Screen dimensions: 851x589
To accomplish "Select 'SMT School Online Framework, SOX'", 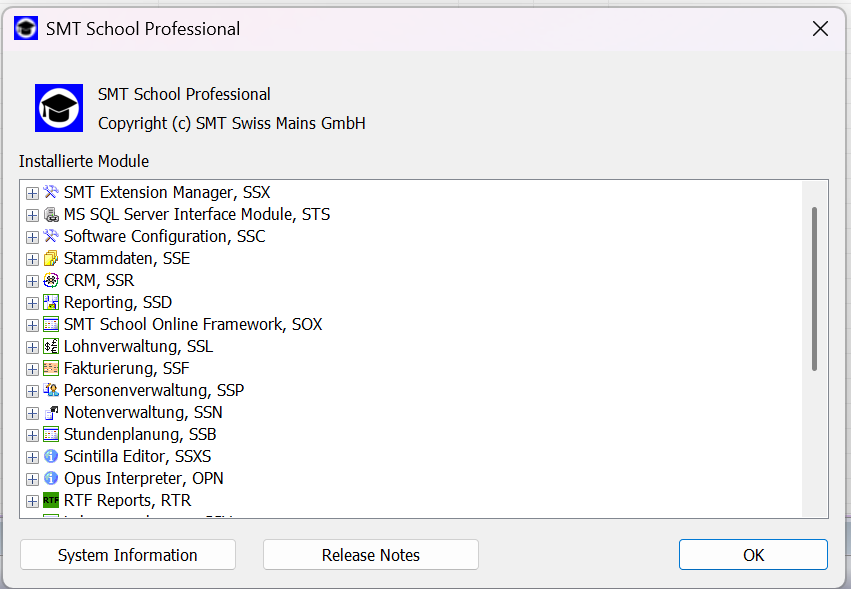I will pyautogui.click(x=193, y=324).
